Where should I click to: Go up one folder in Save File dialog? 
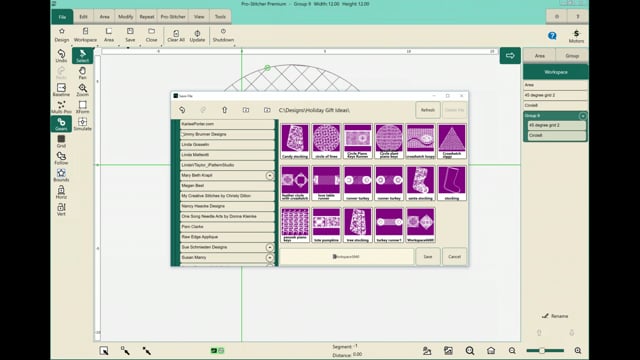click(x=224, y=110)
